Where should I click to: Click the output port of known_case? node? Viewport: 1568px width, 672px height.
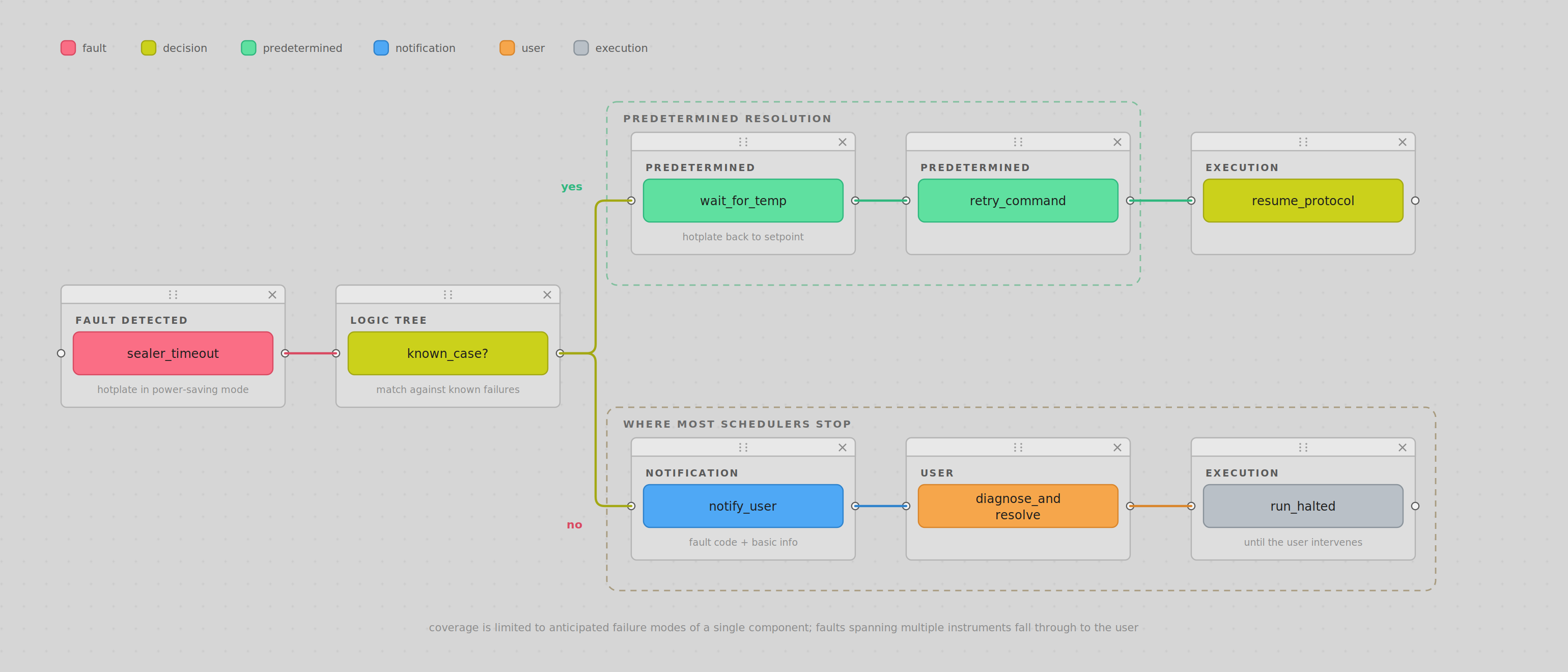point(560,353)
